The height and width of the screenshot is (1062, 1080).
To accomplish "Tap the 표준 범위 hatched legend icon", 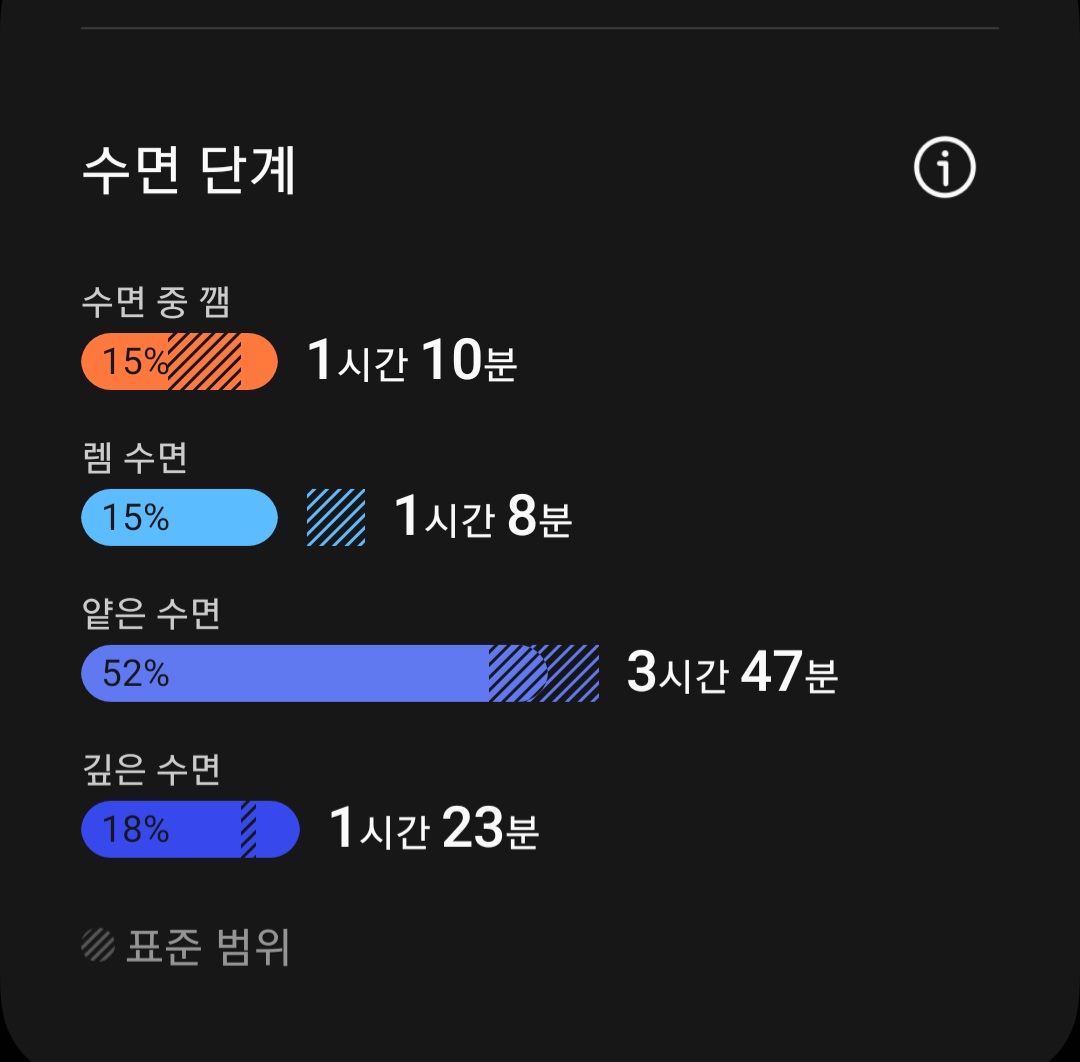I will [x=98, y=945].
